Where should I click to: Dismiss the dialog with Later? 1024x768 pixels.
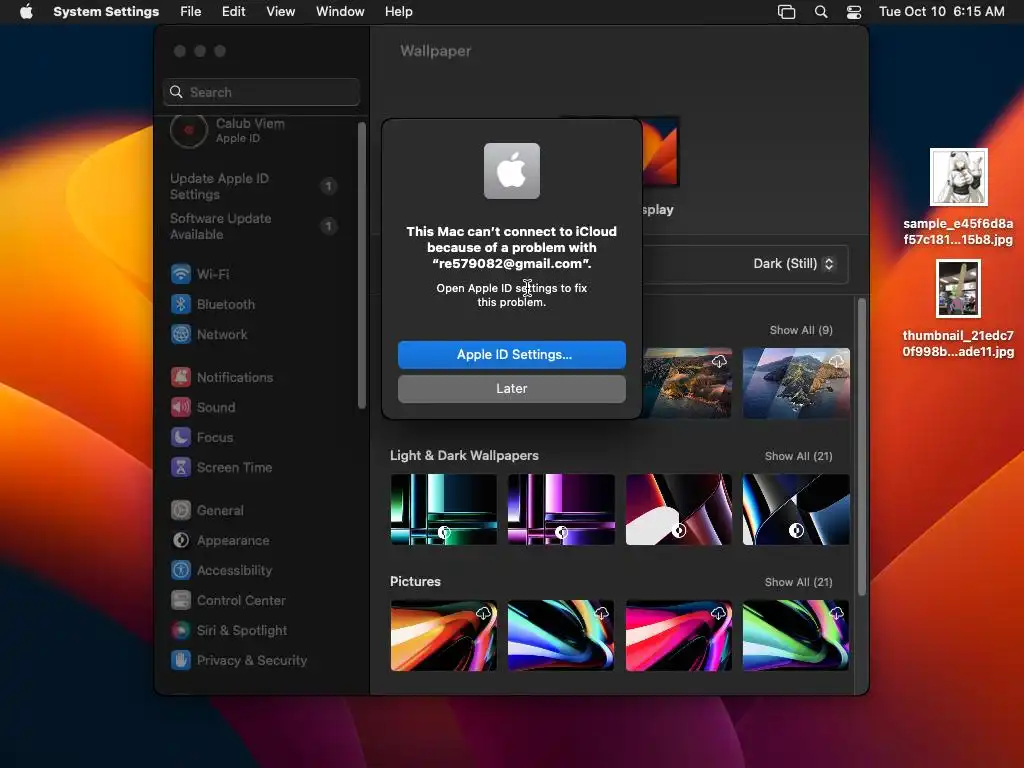click(x=511, y=389)
